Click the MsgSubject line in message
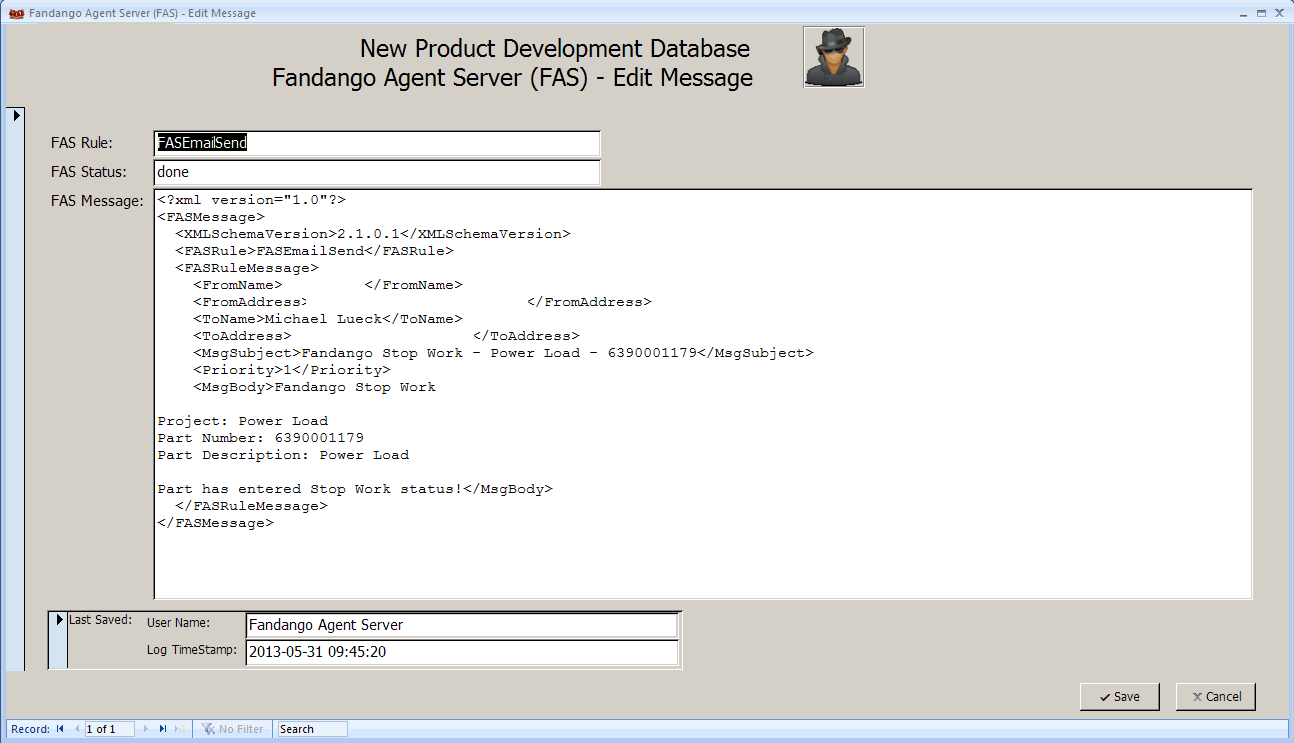The image size is (1294, 743). pos(503,353)
